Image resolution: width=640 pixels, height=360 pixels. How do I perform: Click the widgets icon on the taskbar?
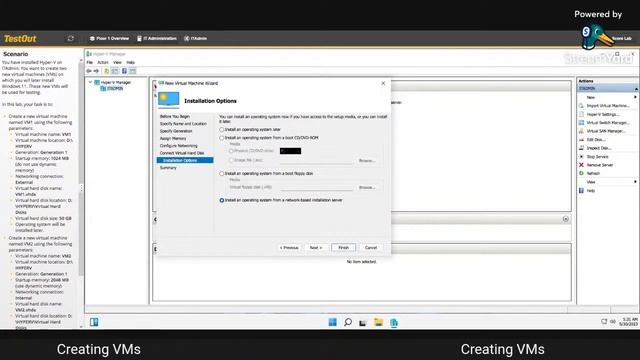pos(94,322)
